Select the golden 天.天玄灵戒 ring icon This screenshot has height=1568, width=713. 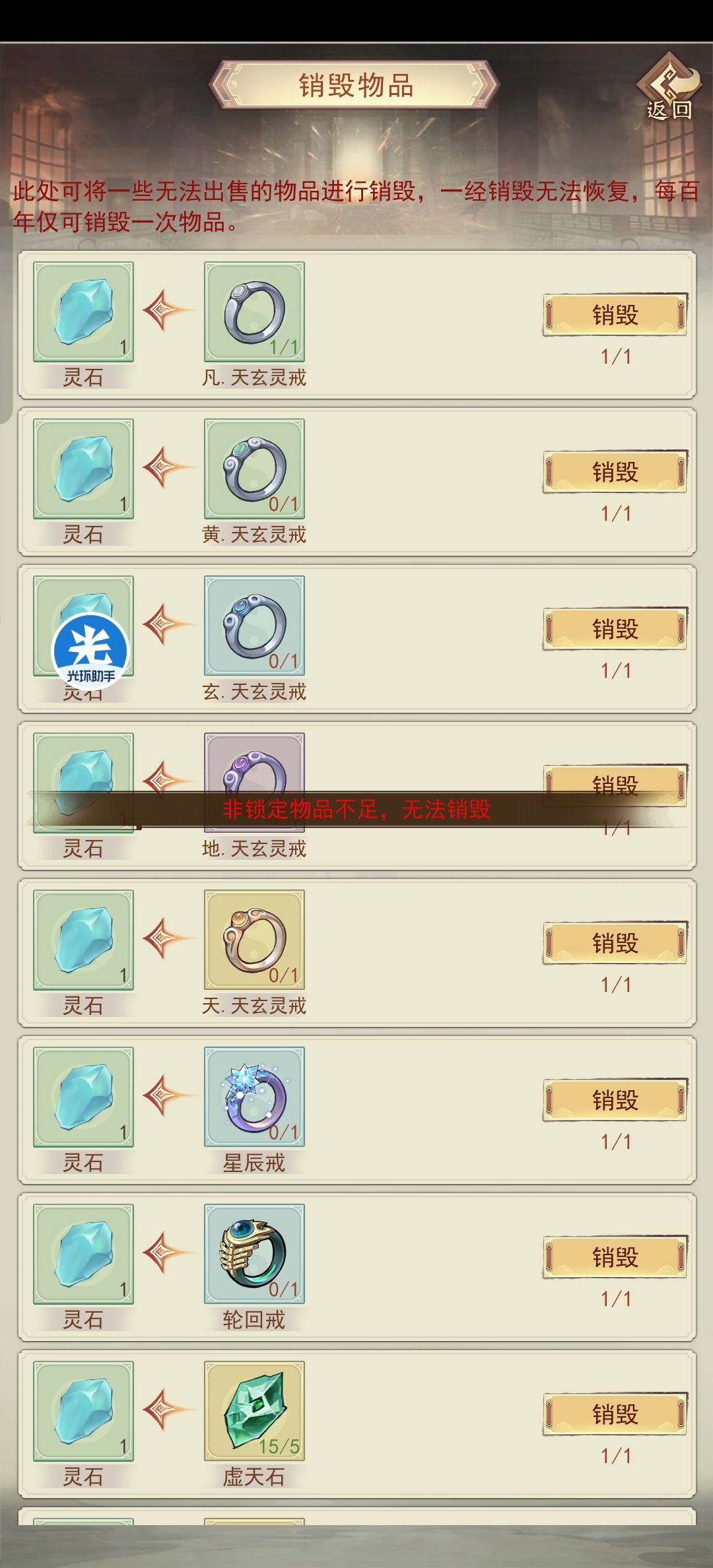pos(254,940)
